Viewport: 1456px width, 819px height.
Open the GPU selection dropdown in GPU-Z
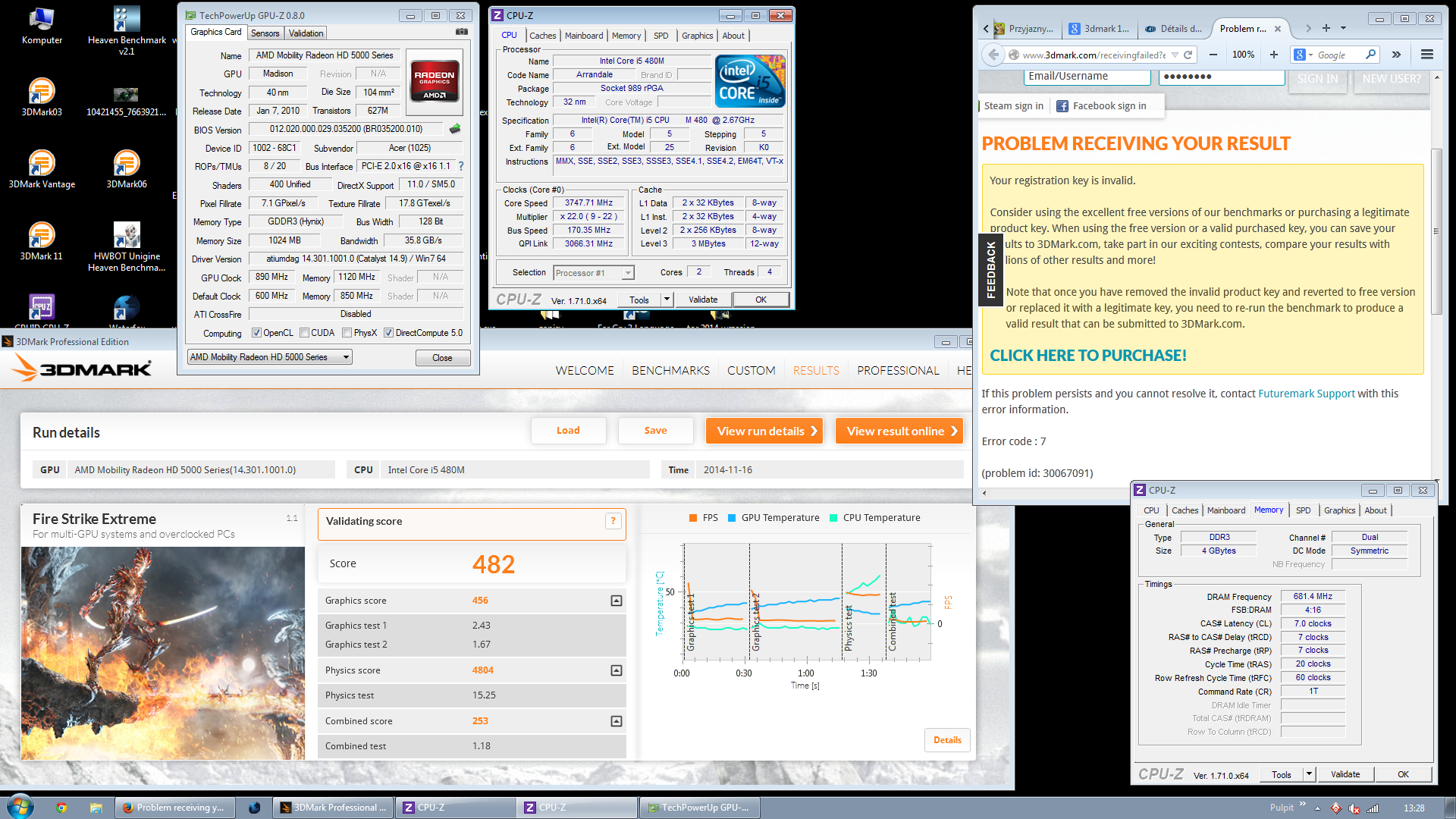click(x=270, y=357)
